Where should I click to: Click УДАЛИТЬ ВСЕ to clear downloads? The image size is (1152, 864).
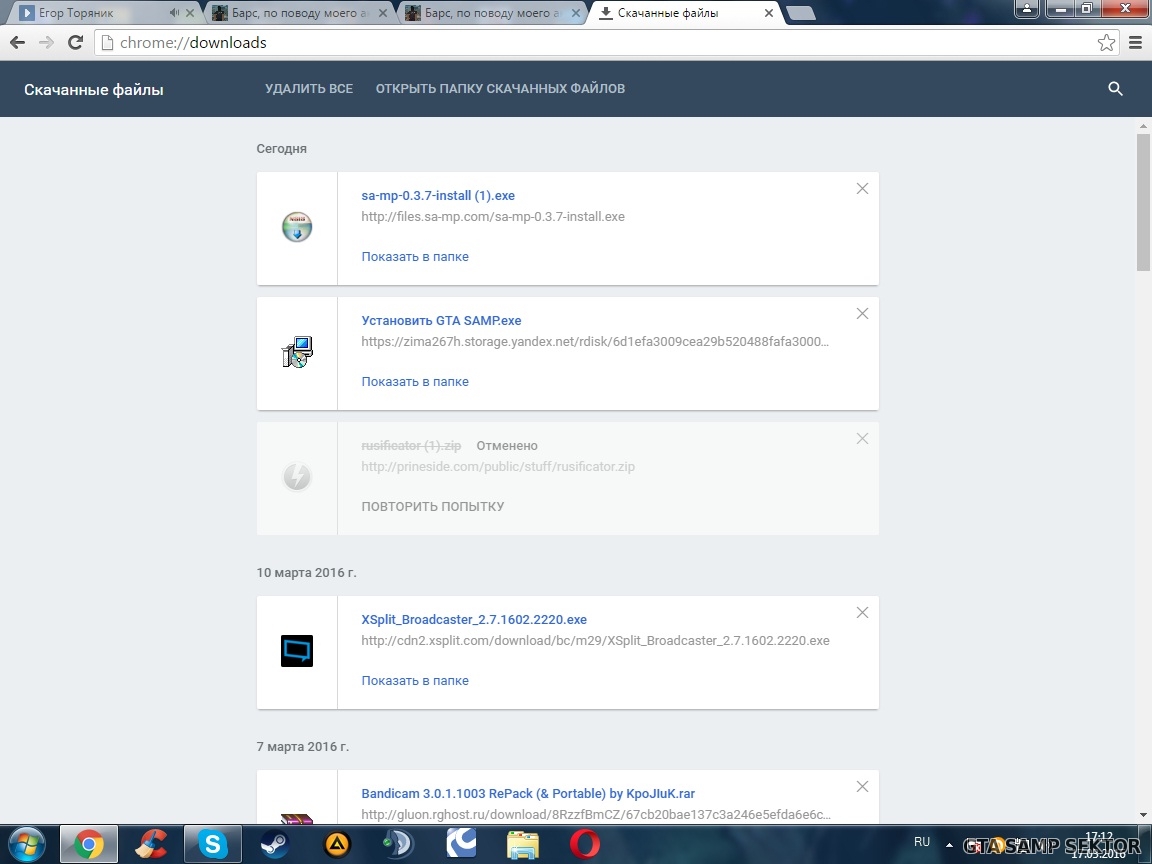point(309,89)
